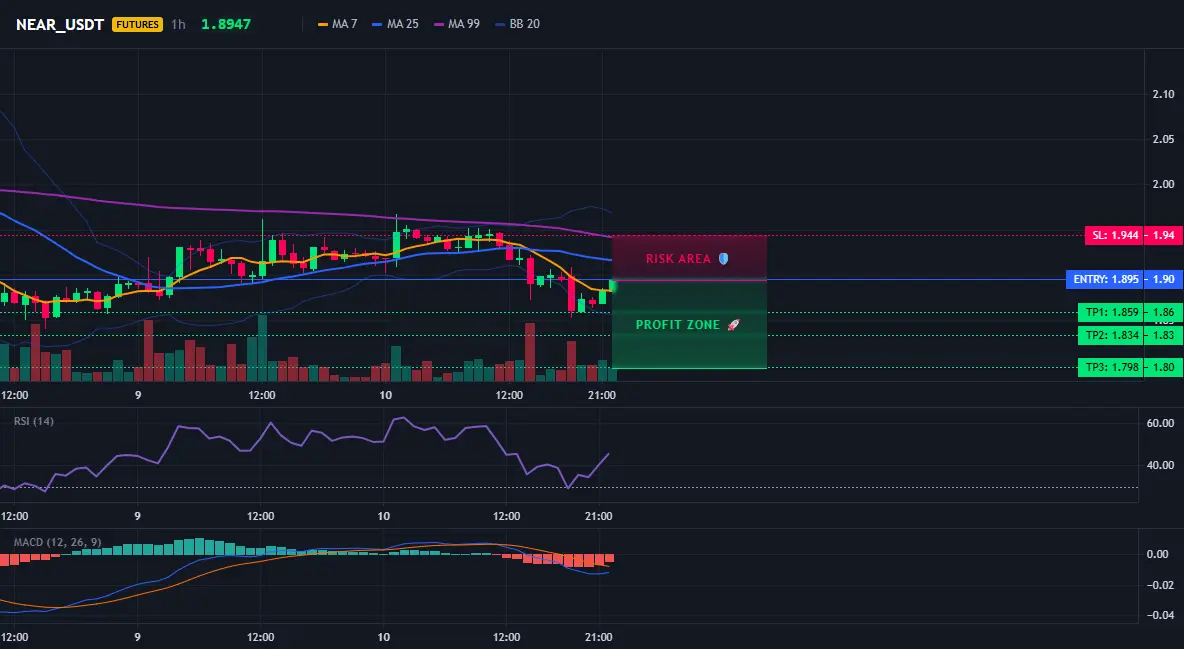The image size is (1184, 649).
Task: Click the RISK AREA label
Action: pyautogui.click(x=678, y=258)
